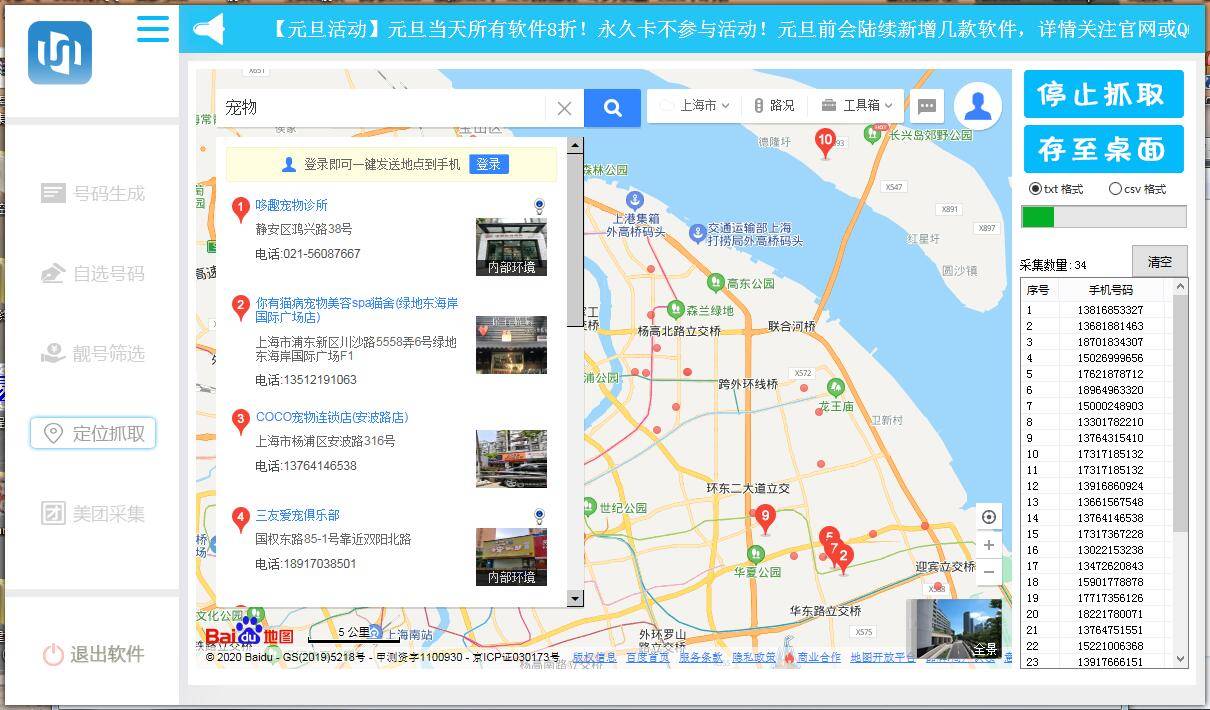Zoom in the map with the plus icon
Screen dimensions: 1210x710
(x=989, y=545)
